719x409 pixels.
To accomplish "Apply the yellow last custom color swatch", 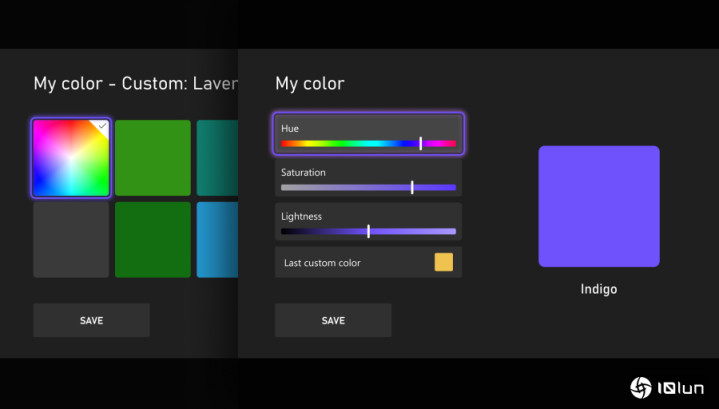I will [x=443, y=262].
